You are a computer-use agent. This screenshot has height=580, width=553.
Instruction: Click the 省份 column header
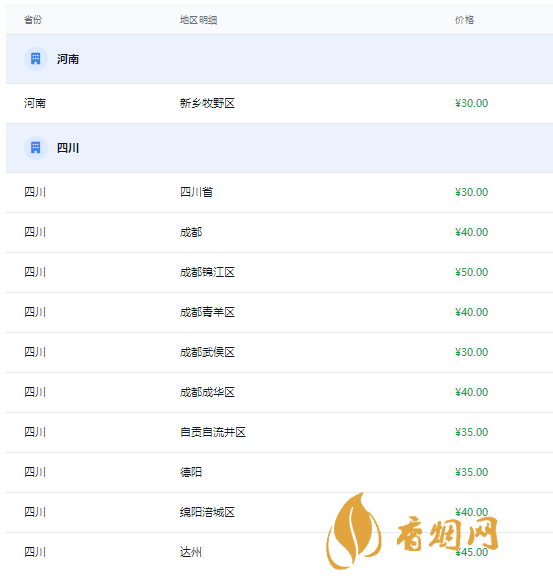point(33,20)
